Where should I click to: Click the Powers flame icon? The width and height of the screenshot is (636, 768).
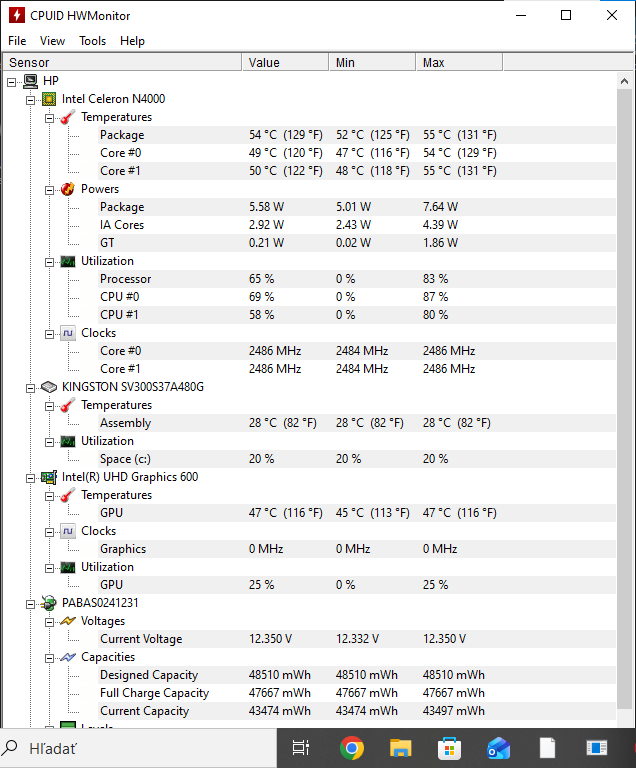[67, 189]
